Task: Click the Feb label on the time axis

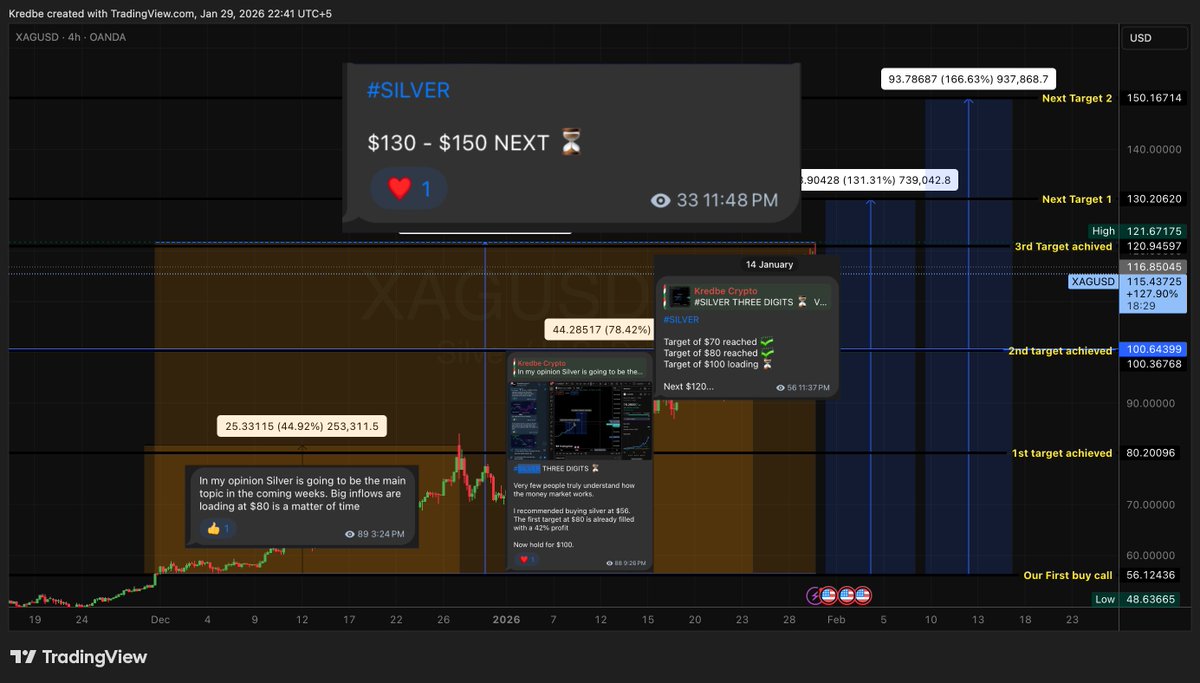Action: click(837, 620)
